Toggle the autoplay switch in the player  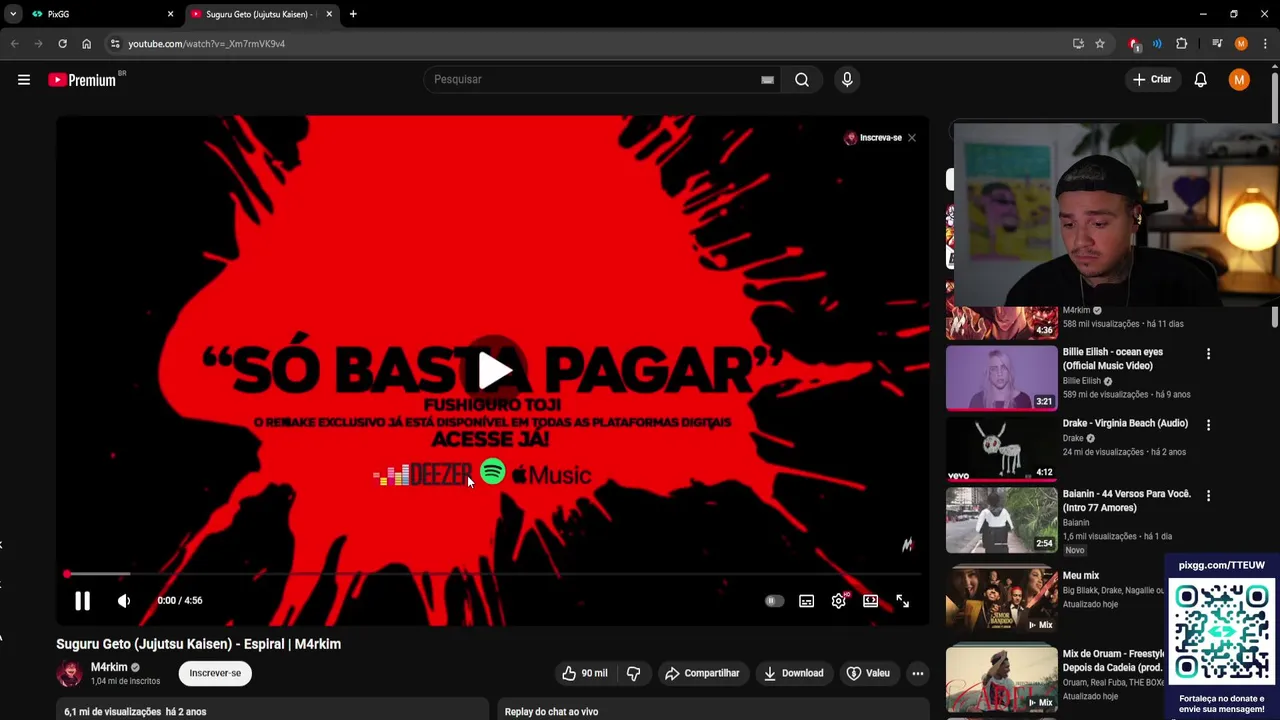tap(774, 601)
